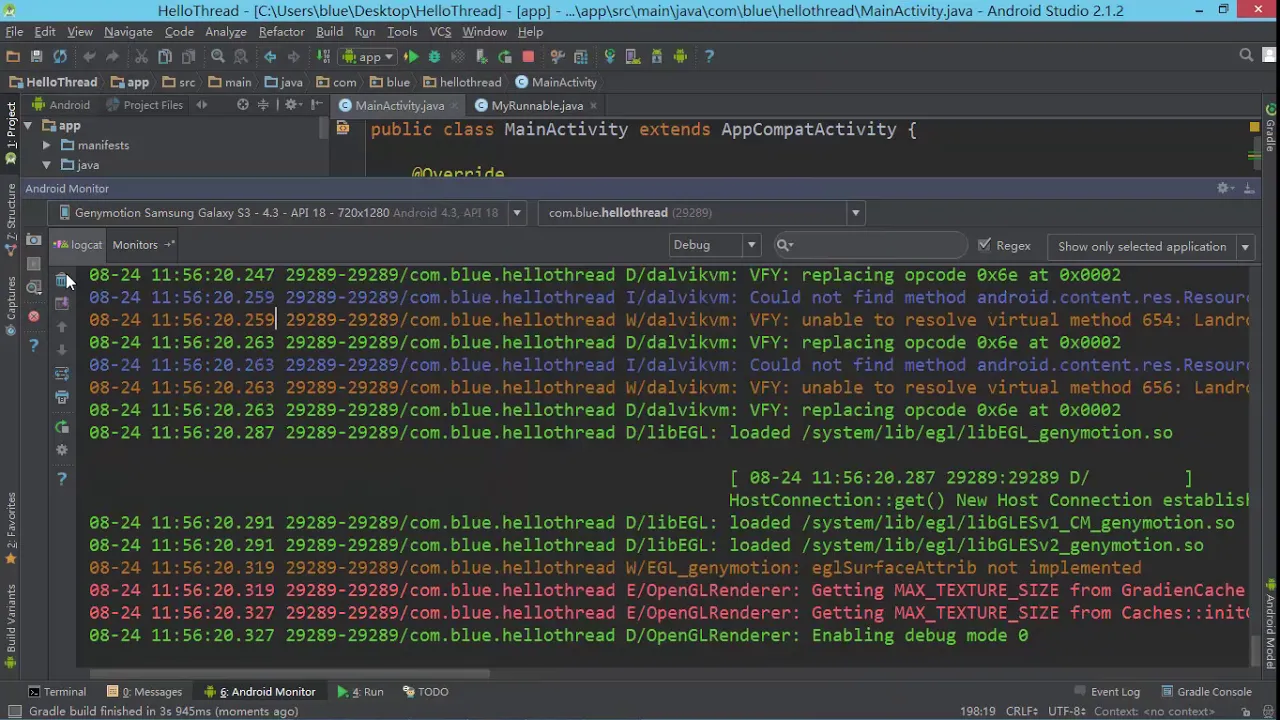The image size is (1280, 720).
Task: Open the Run tool window
Action: (361, 692)
